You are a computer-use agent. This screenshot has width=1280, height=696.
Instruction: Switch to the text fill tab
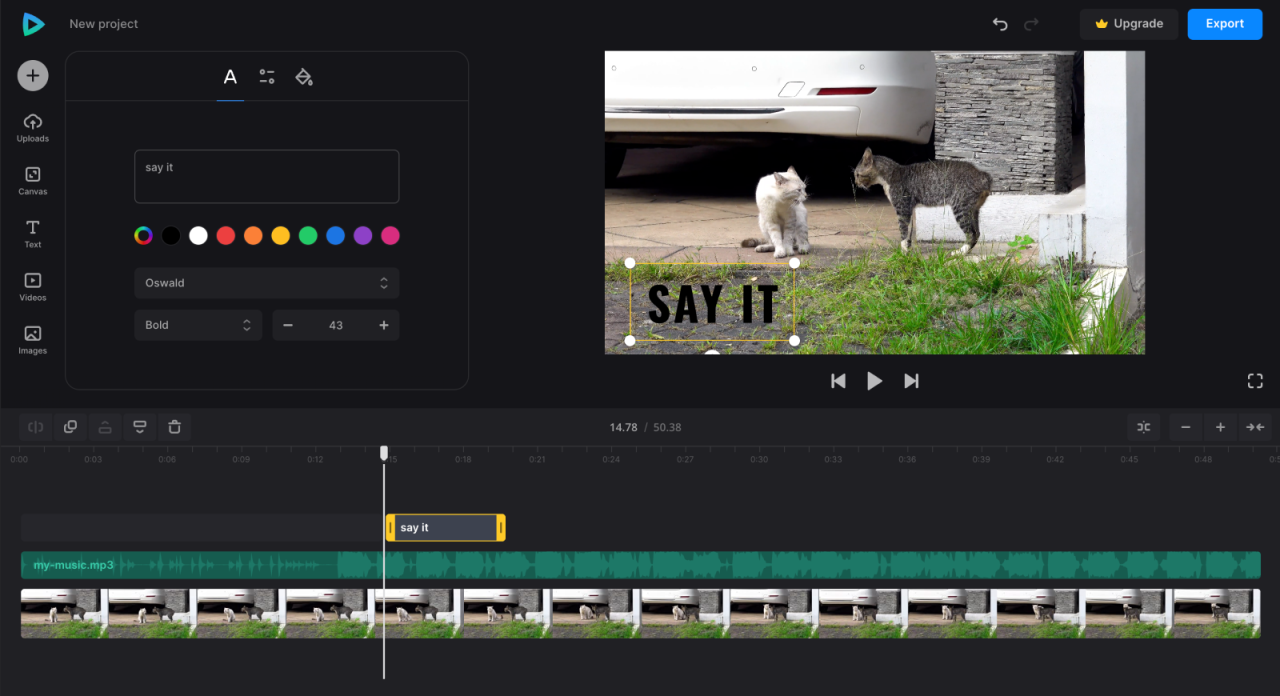click(304, 76)
